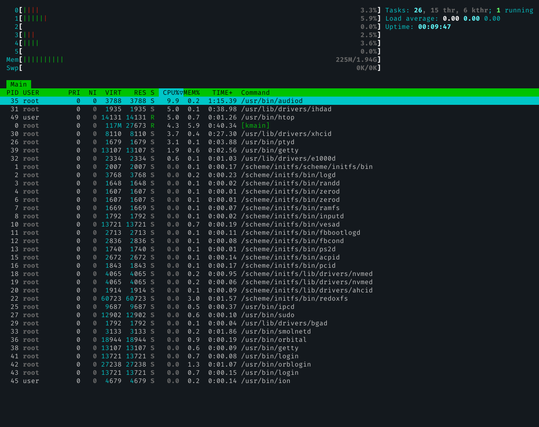Select the /scheme/initfs/bin/fbbootlogd process
The image size is (539, 427).
coord(270,233)
